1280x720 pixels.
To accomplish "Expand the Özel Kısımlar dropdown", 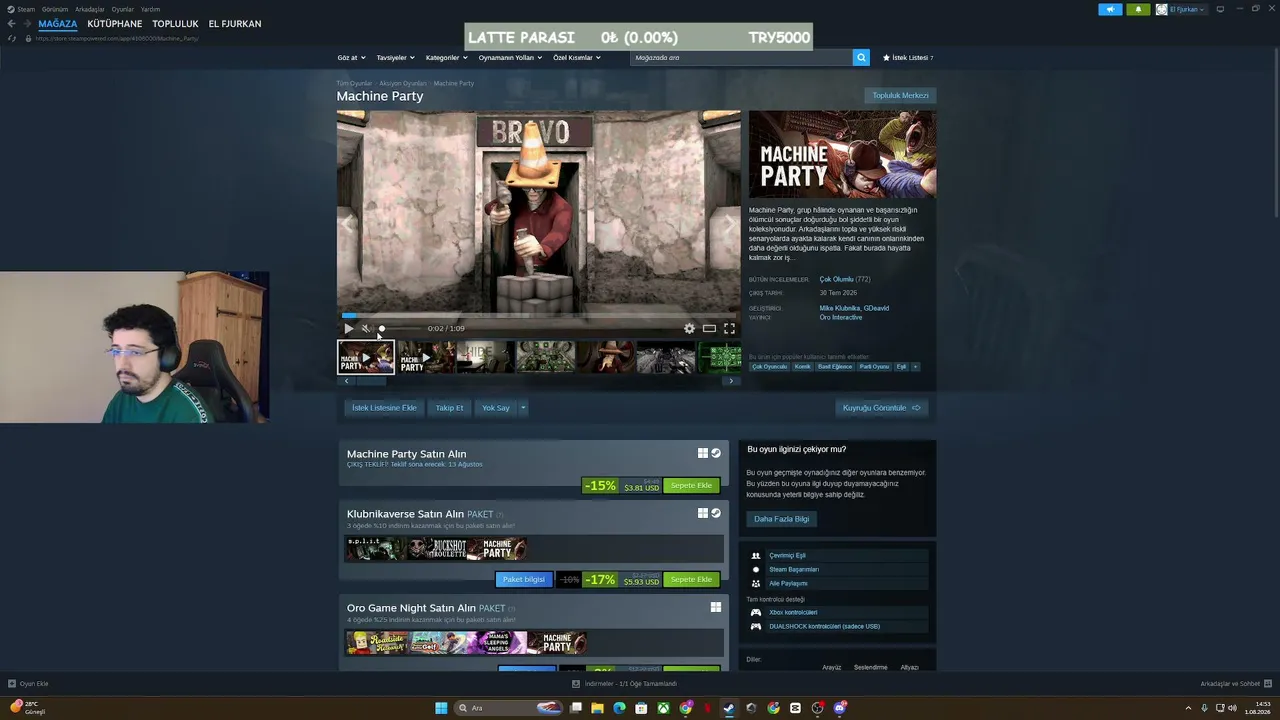I will 577,58.
